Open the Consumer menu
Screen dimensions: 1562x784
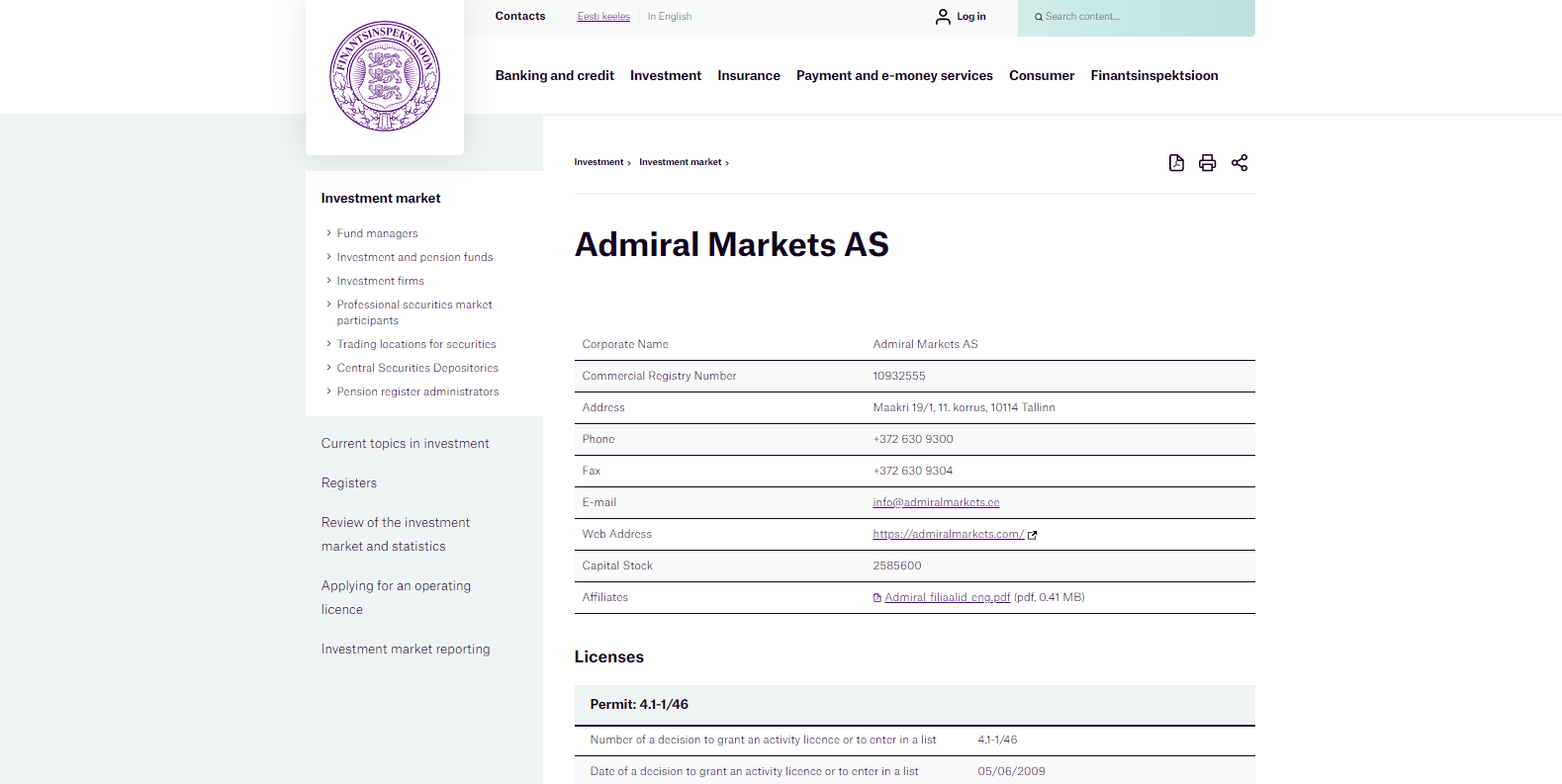[x=1042, y=75]
